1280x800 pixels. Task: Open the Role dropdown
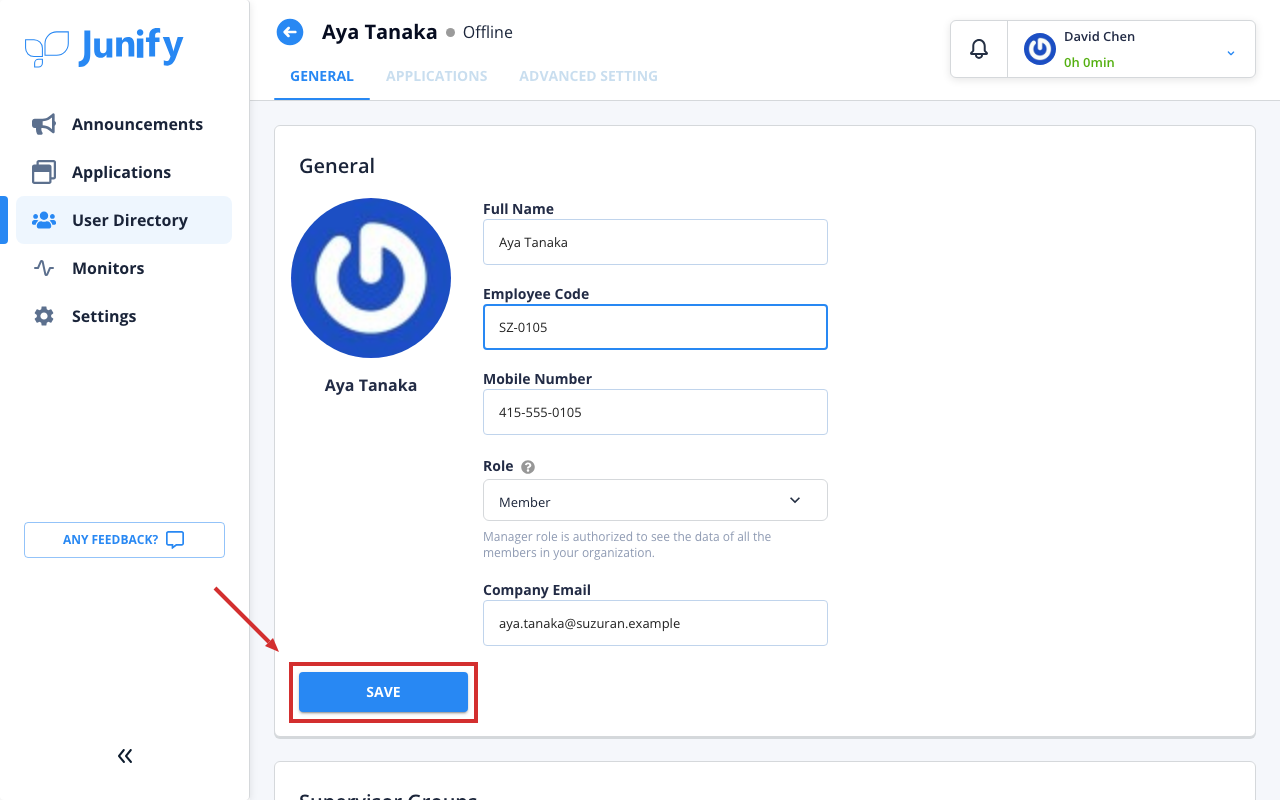655,500
